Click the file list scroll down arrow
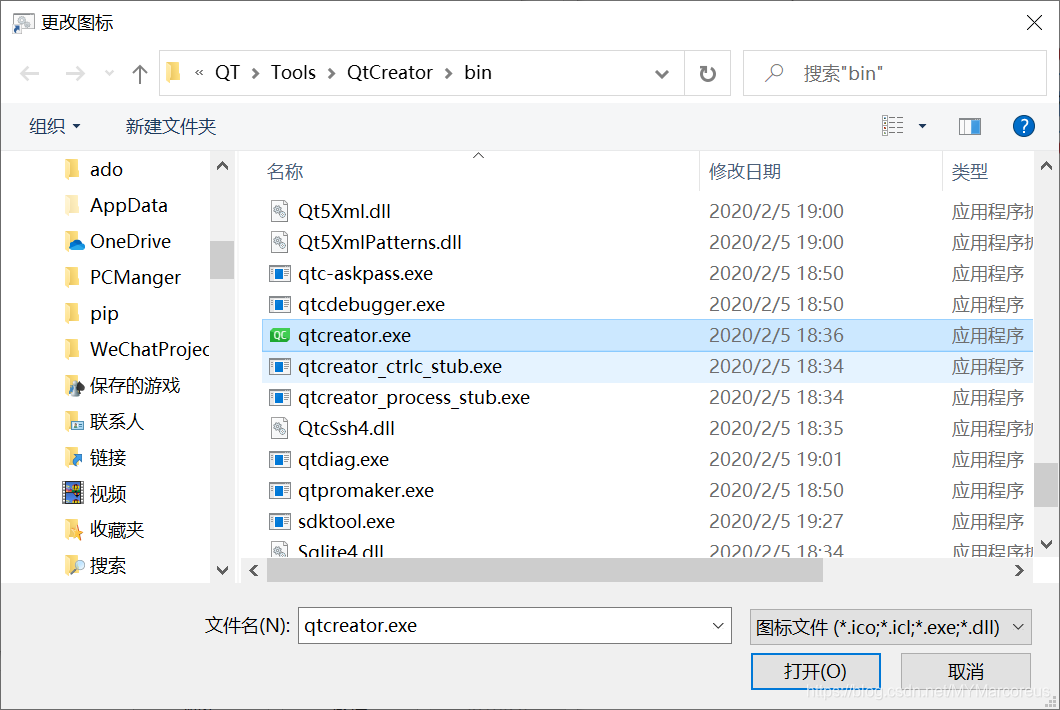Image resolution: width=1060 pixels, height=710 pixels. [x=1046, y=544]
